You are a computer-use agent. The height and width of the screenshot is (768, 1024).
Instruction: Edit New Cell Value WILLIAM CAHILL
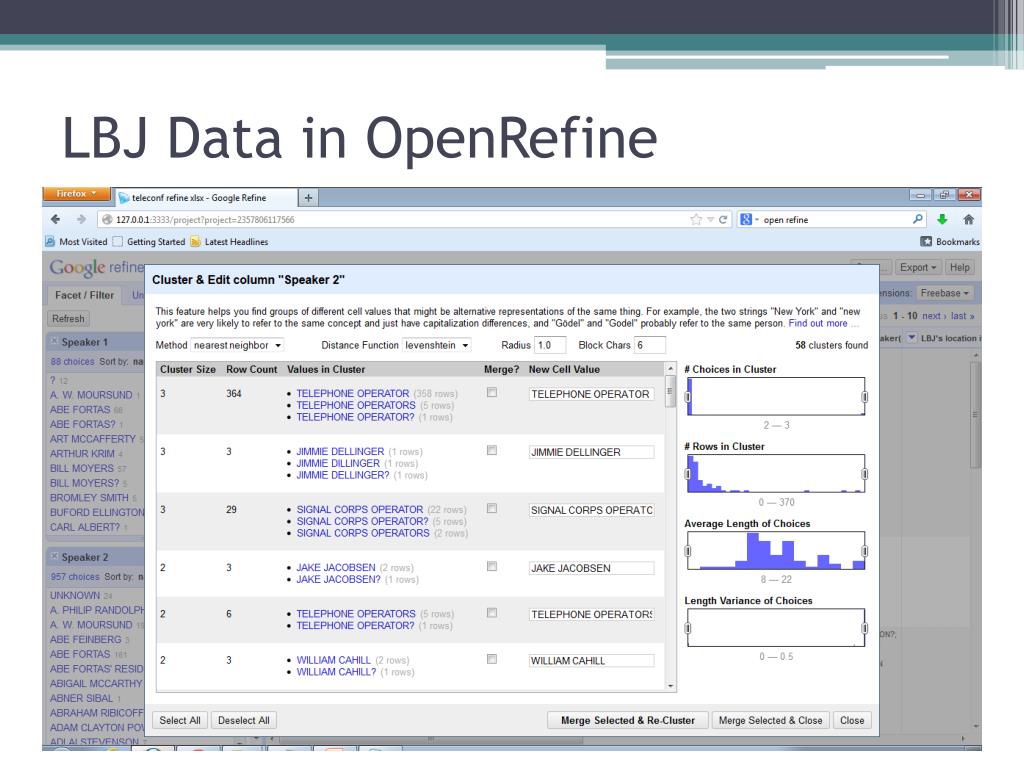591,661
